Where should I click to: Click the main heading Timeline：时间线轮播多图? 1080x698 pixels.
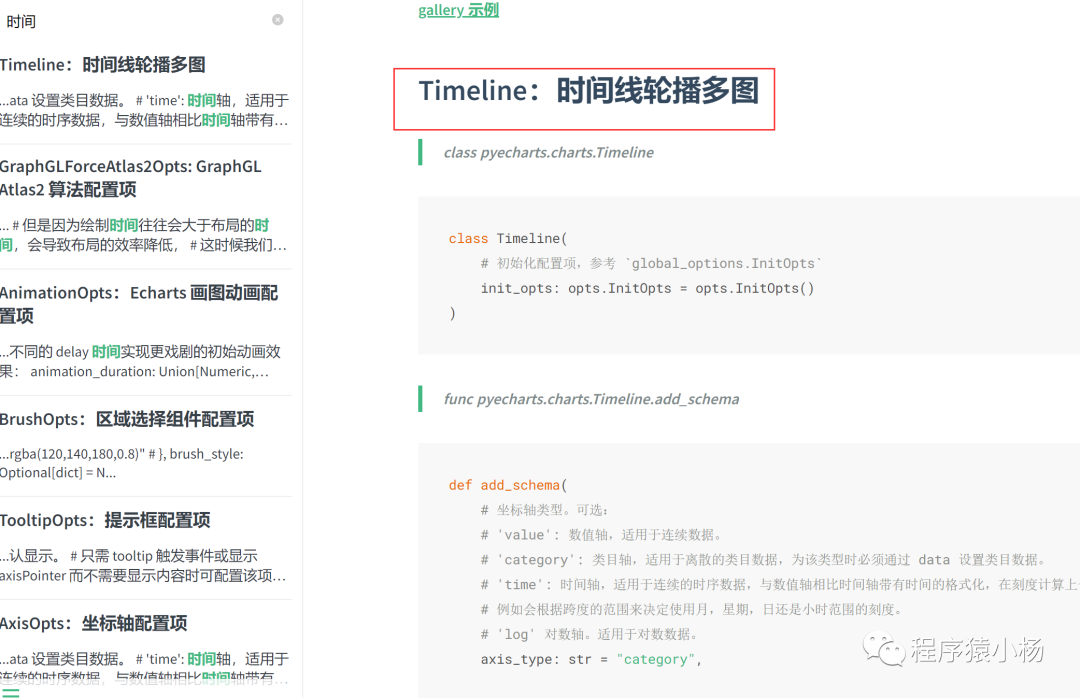[x=588, y=91]
